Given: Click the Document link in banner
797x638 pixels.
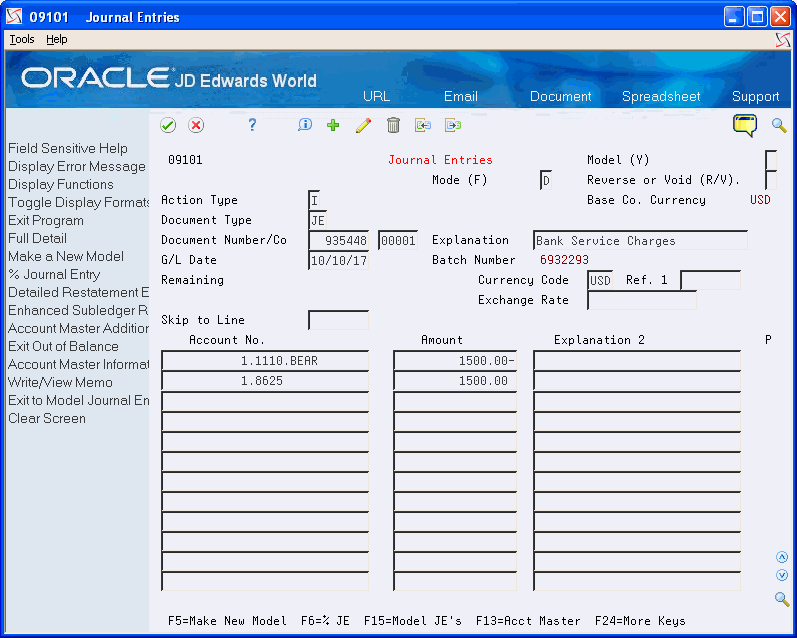Looking at the screenshot, I should coord(560,96).
